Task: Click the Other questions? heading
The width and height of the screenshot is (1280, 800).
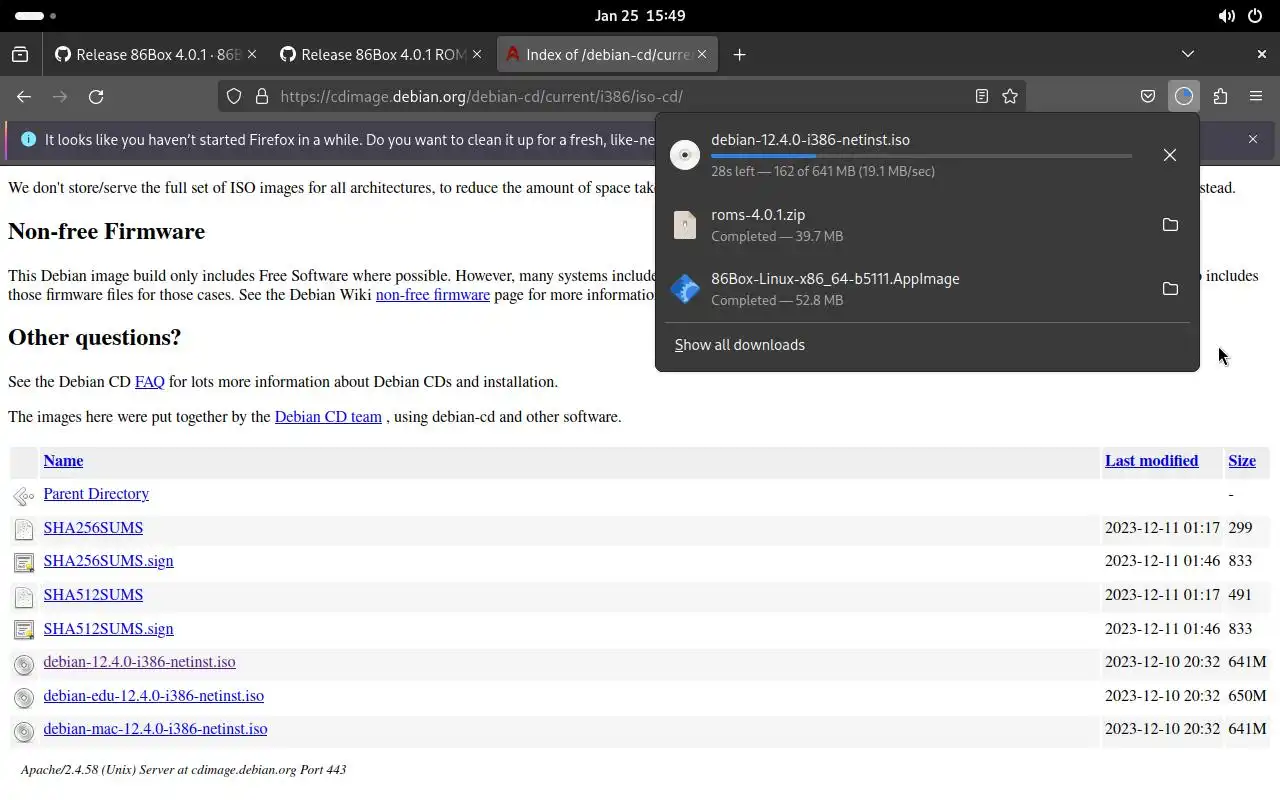Action: 94,337
